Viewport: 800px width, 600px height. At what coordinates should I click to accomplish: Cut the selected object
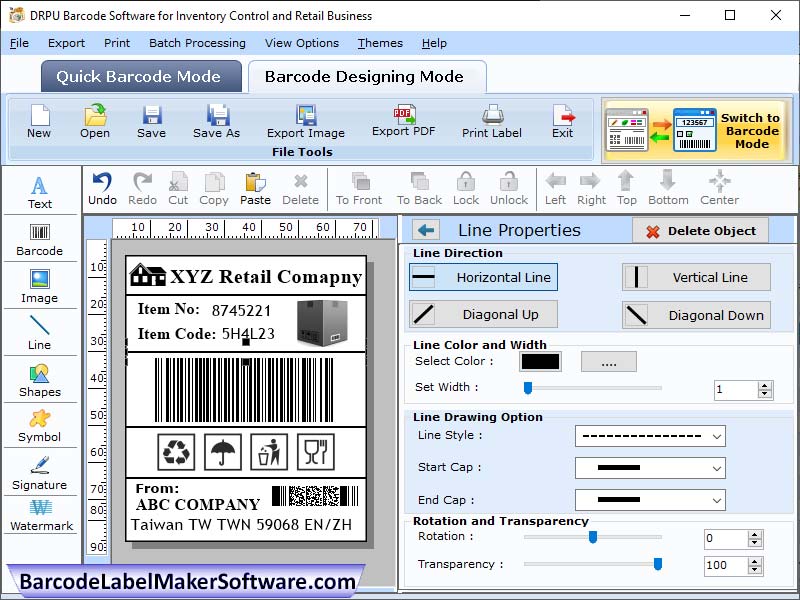tap(178, 189)
